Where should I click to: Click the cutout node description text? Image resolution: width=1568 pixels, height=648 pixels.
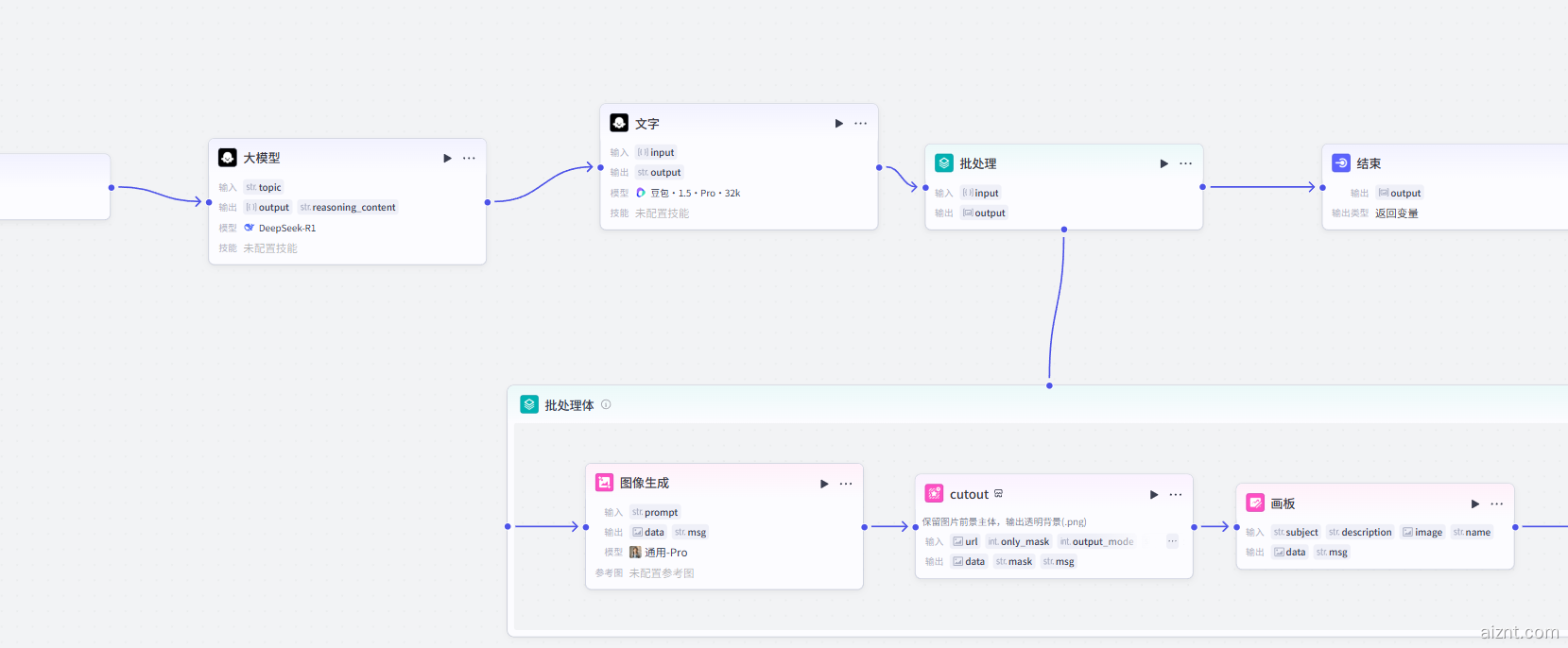click(x=1004, y=521)
